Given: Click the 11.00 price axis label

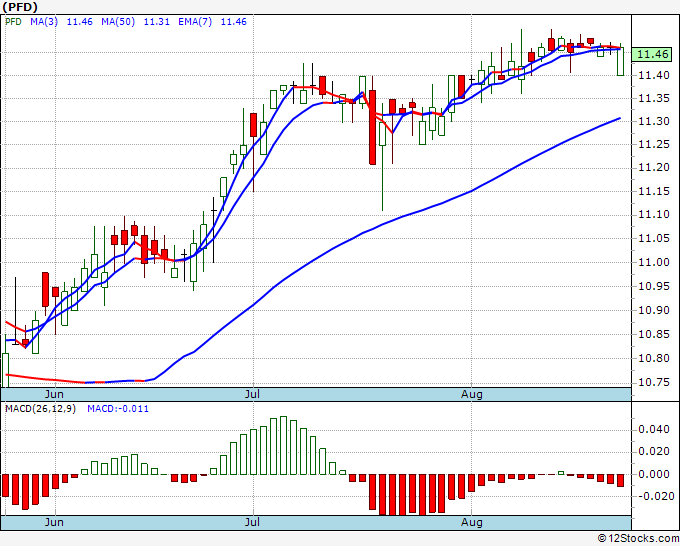Looking at the screenshot, I should 654,262.
